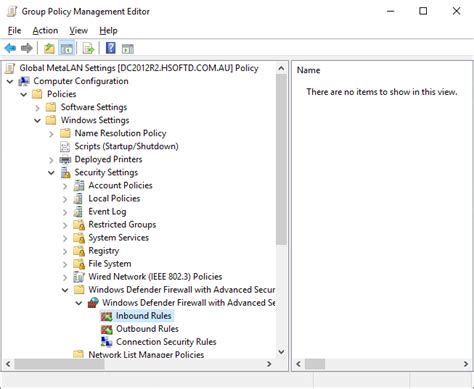This screenshot has width=474, height=389.
Task: Click the System Services folder icon
Action: click(x=79, y=238)
